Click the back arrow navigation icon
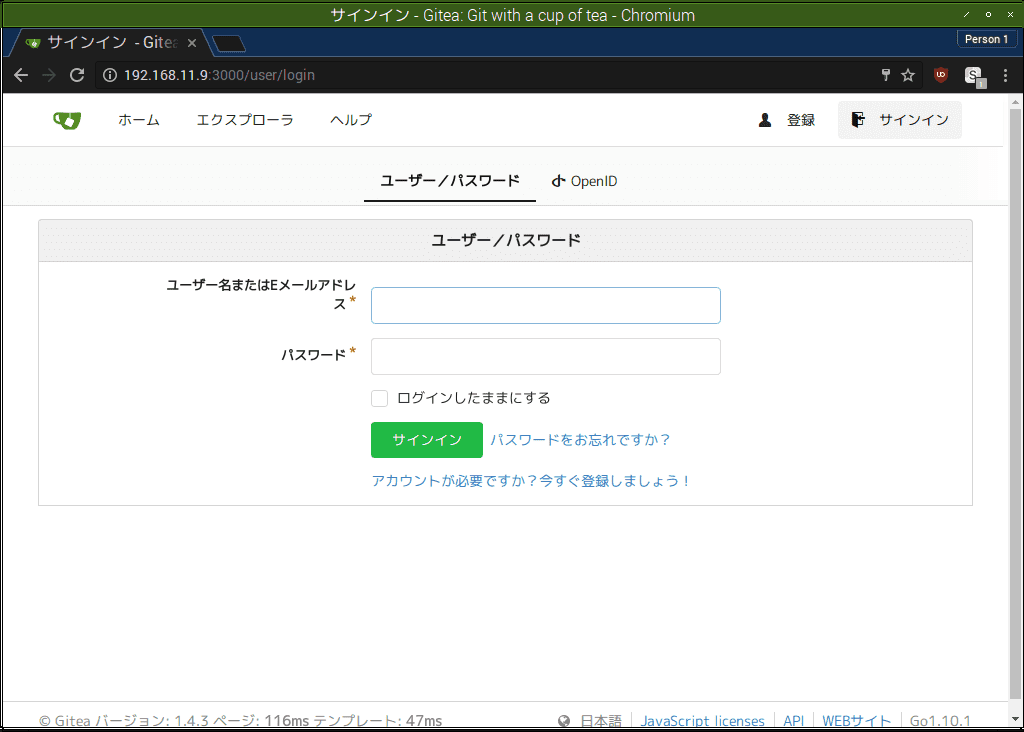The width and height of the screenshot is (1024, 732). (20, 75)
